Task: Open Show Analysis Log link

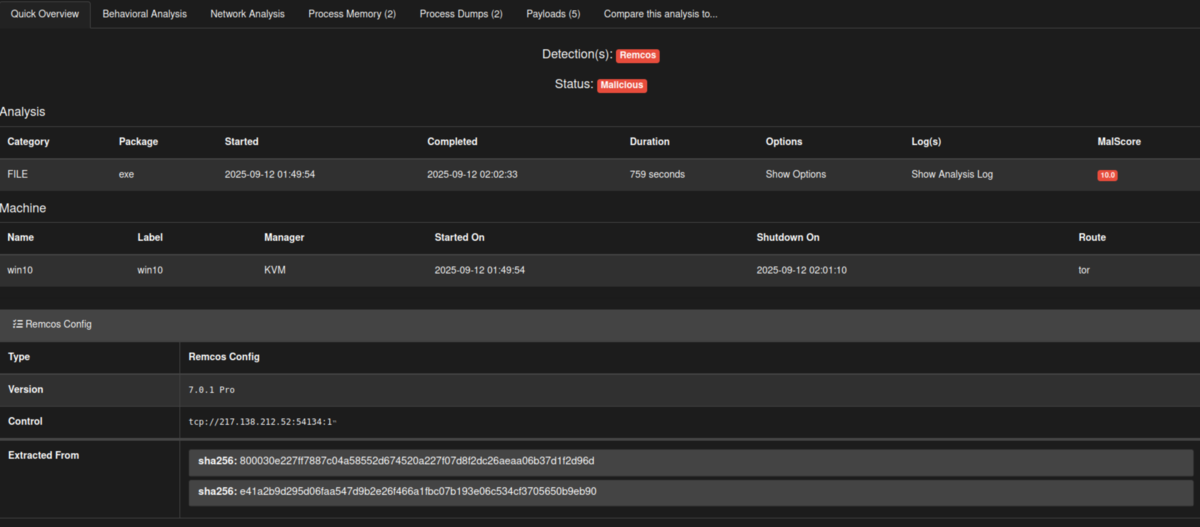Action: (x=952, y=174)
